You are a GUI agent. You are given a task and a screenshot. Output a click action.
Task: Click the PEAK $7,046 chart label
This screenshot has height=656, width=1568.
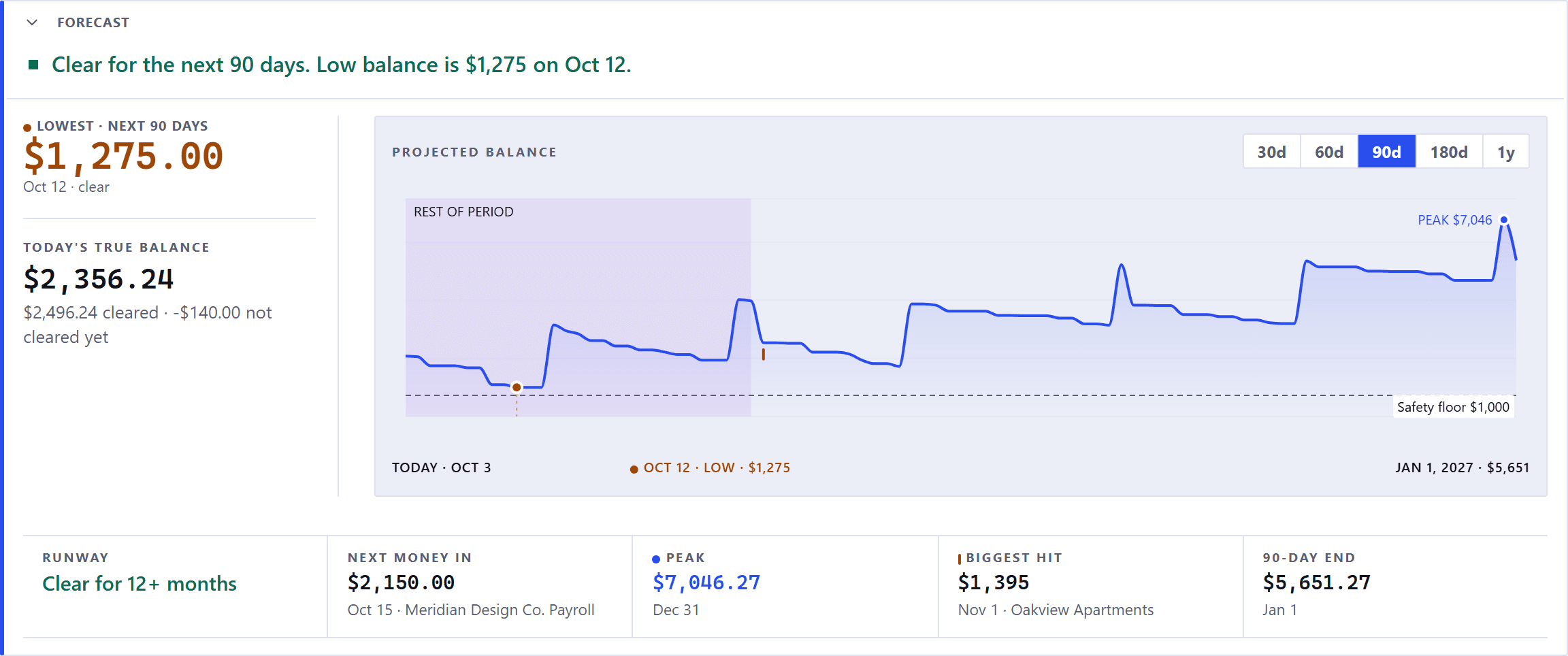pos(1454,220)
